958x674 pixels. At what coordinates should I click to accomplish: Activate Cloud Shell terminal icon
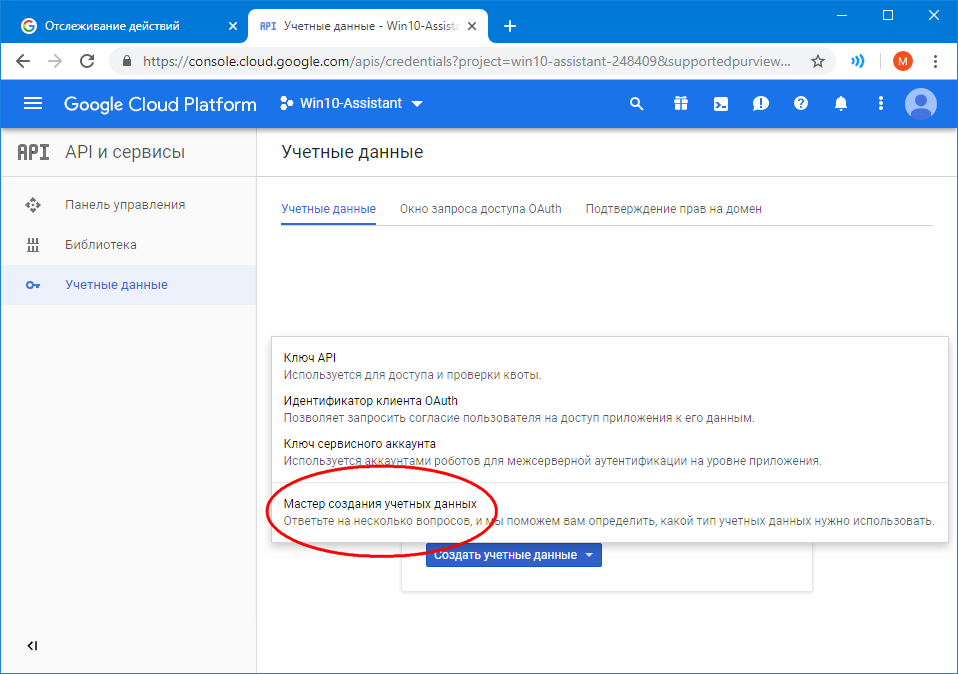720,104
